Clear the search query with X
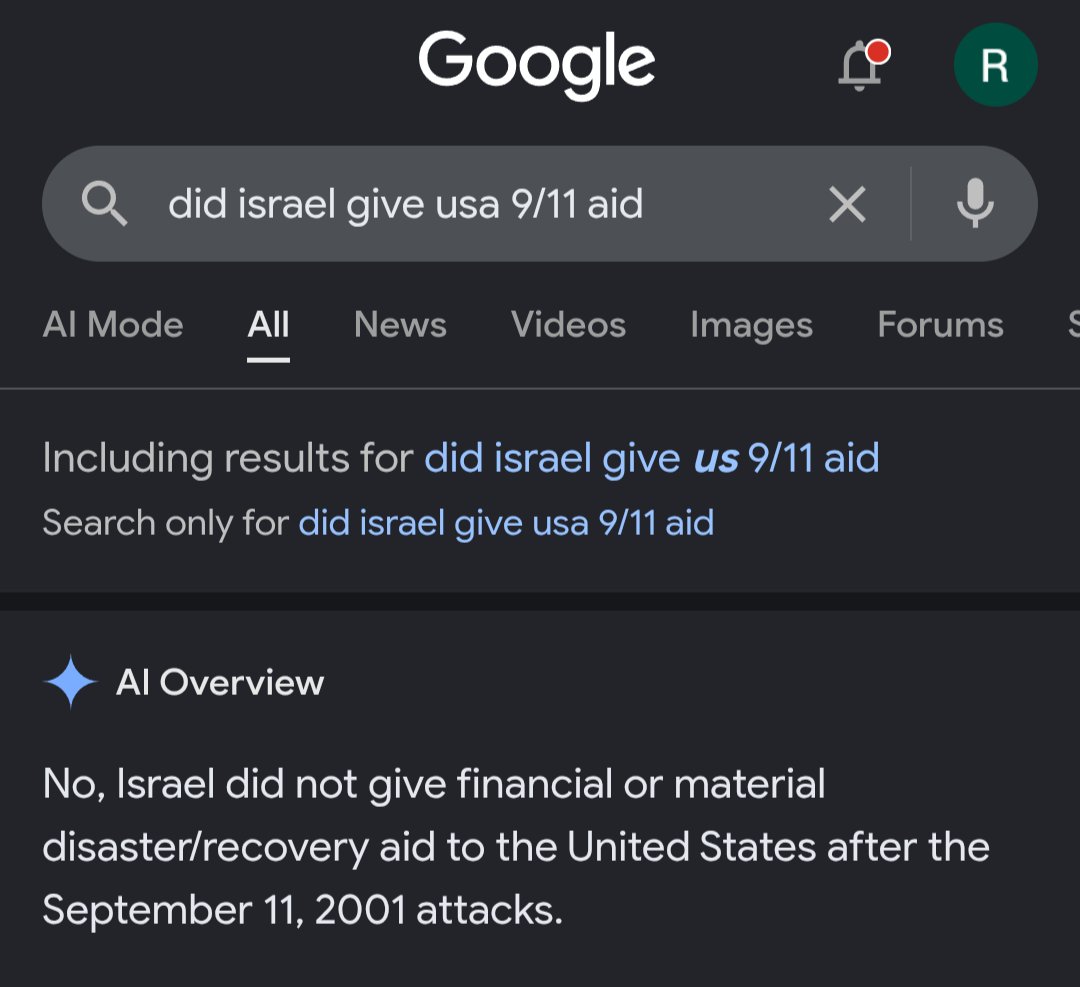 [x=847, y=204]
